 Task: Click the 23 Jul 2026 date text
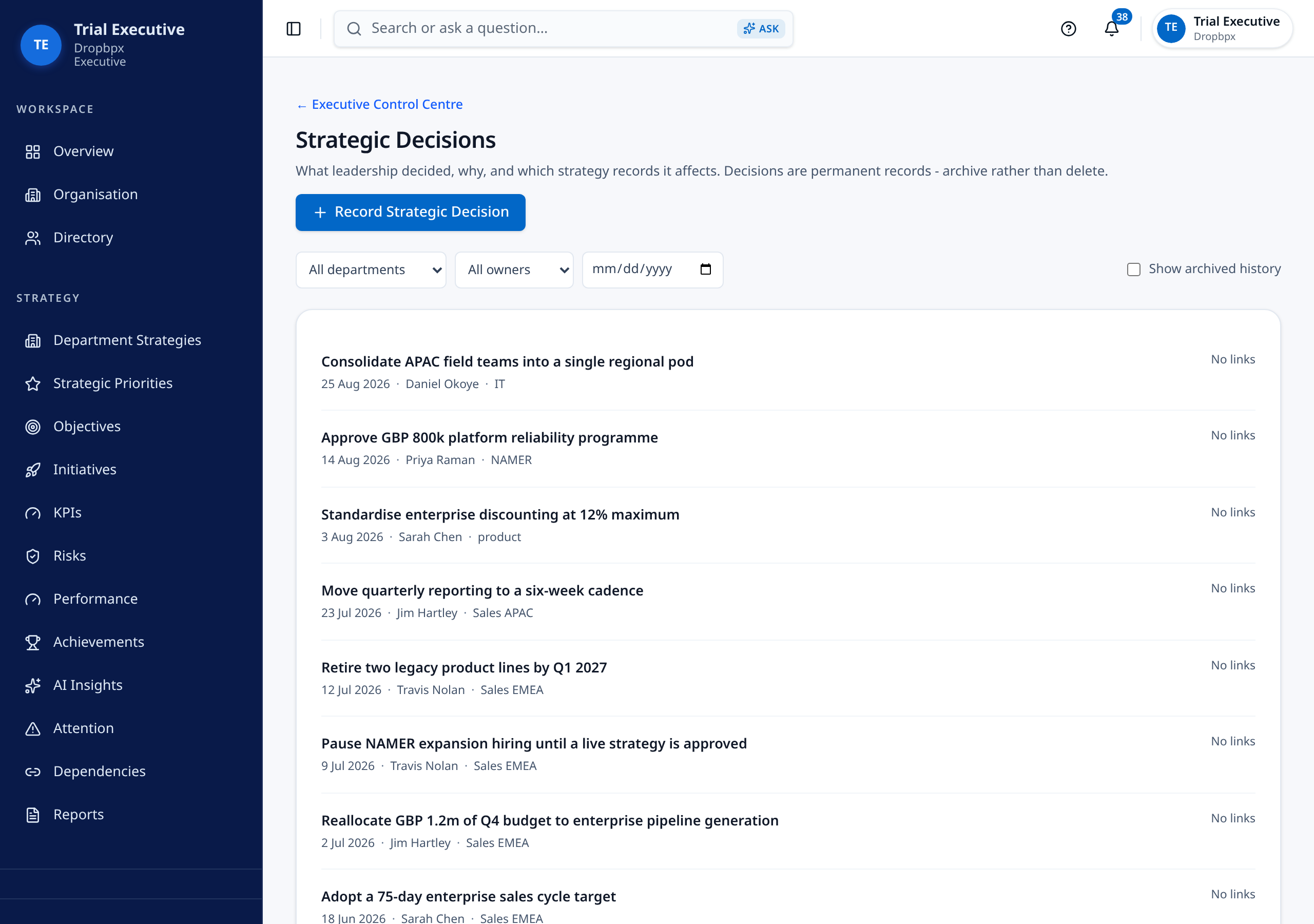pos(351,613)
